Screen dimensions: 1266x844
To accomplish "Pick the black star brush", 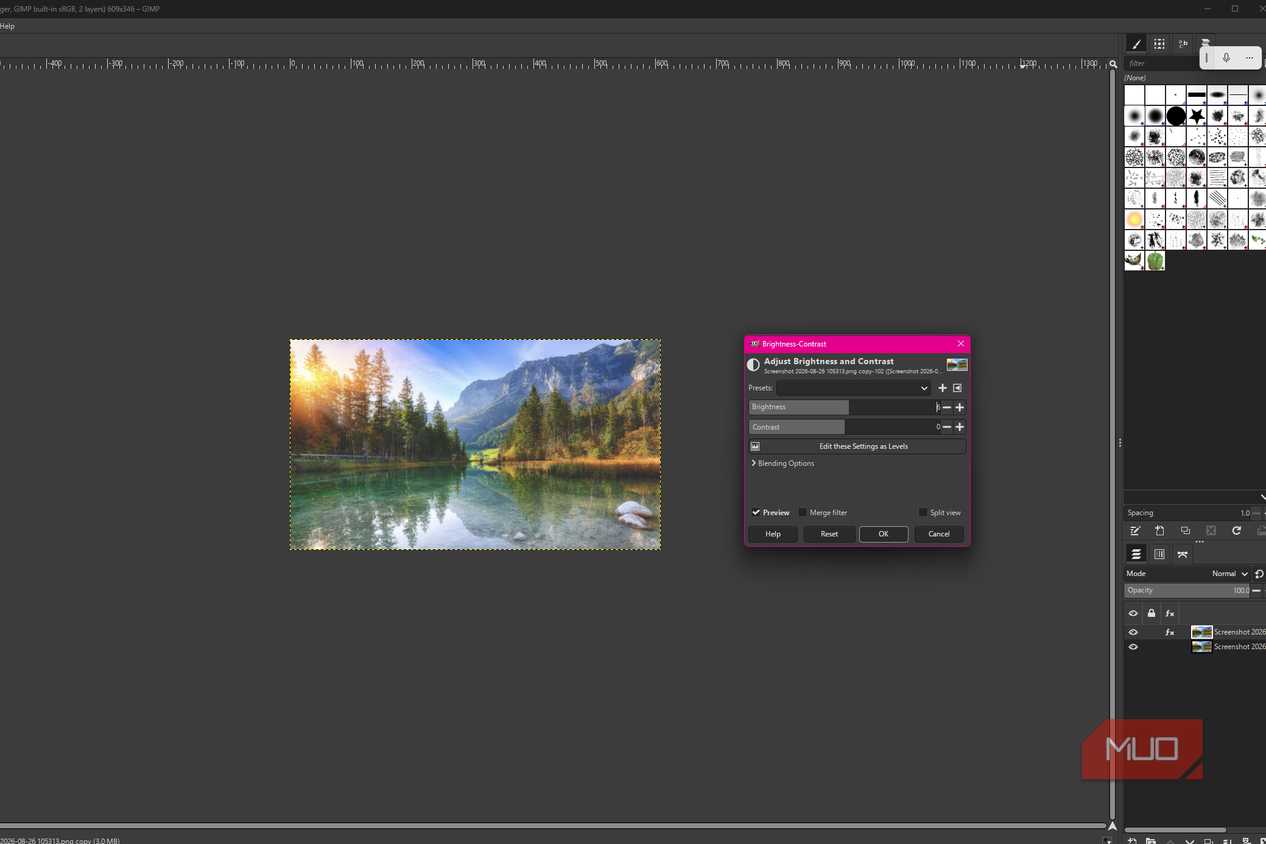I will (1197, 116).
